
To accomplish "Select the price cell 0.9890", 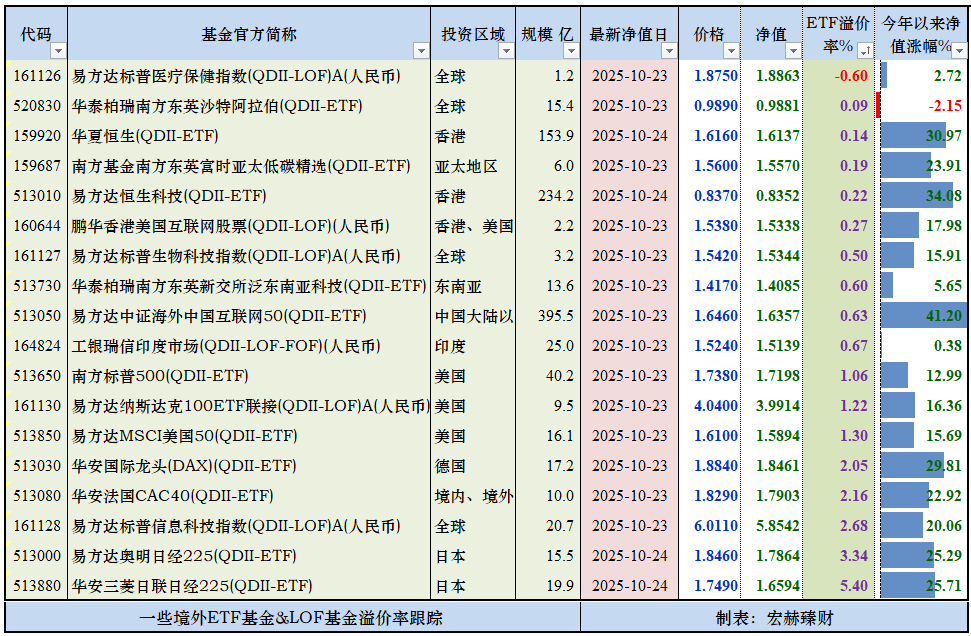I will tap(710, 106).
